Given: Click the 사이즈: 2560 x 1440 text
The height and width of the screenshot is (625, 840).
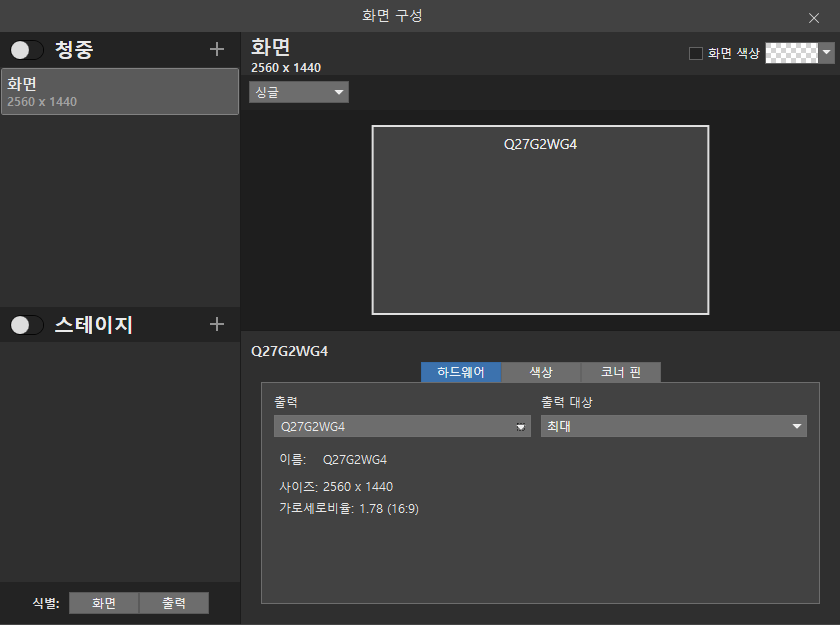Looking at the screenshot, I should click(336, 487).
